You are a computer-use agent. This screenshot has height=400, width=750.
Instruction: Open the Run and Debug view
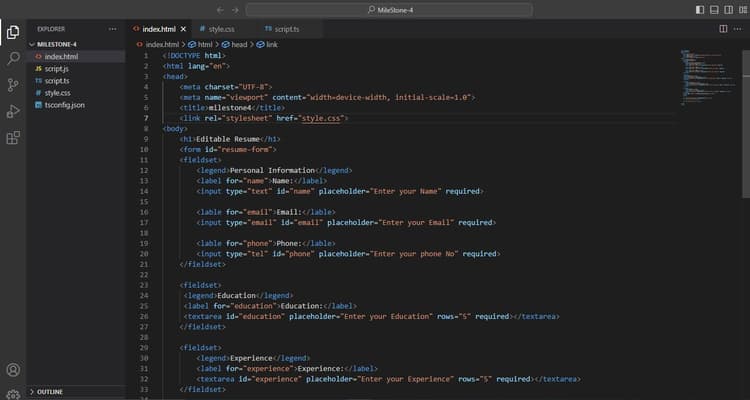[13, 111]
